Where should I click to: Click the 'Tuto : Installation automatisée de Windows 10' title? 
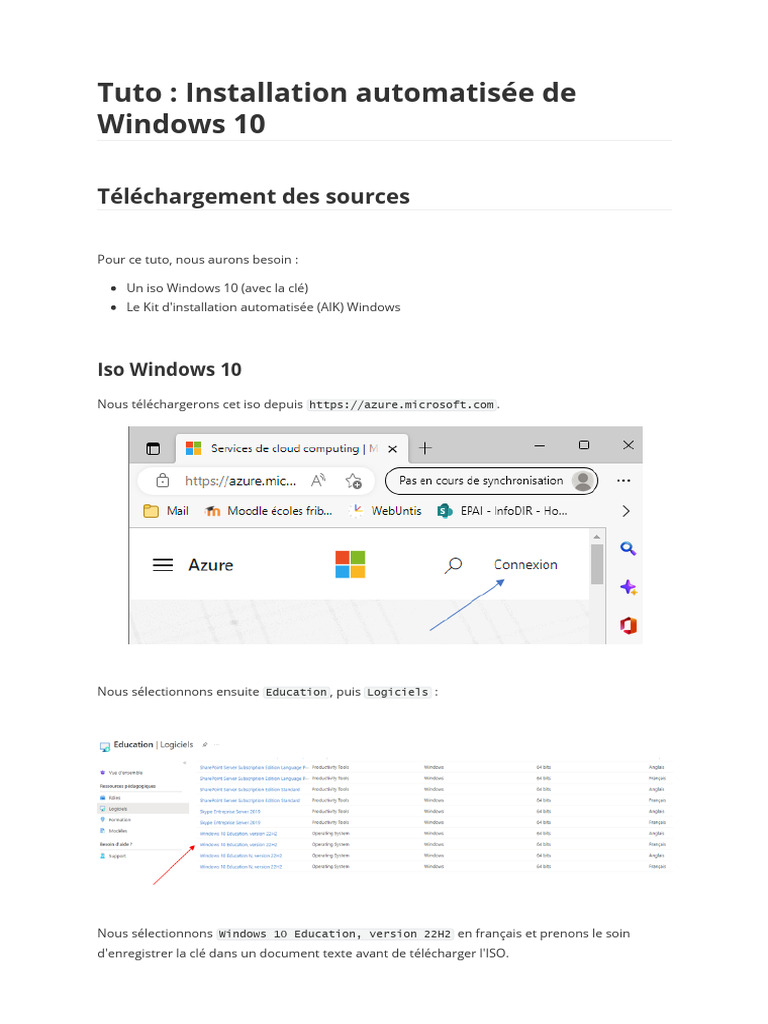[336, 108]
